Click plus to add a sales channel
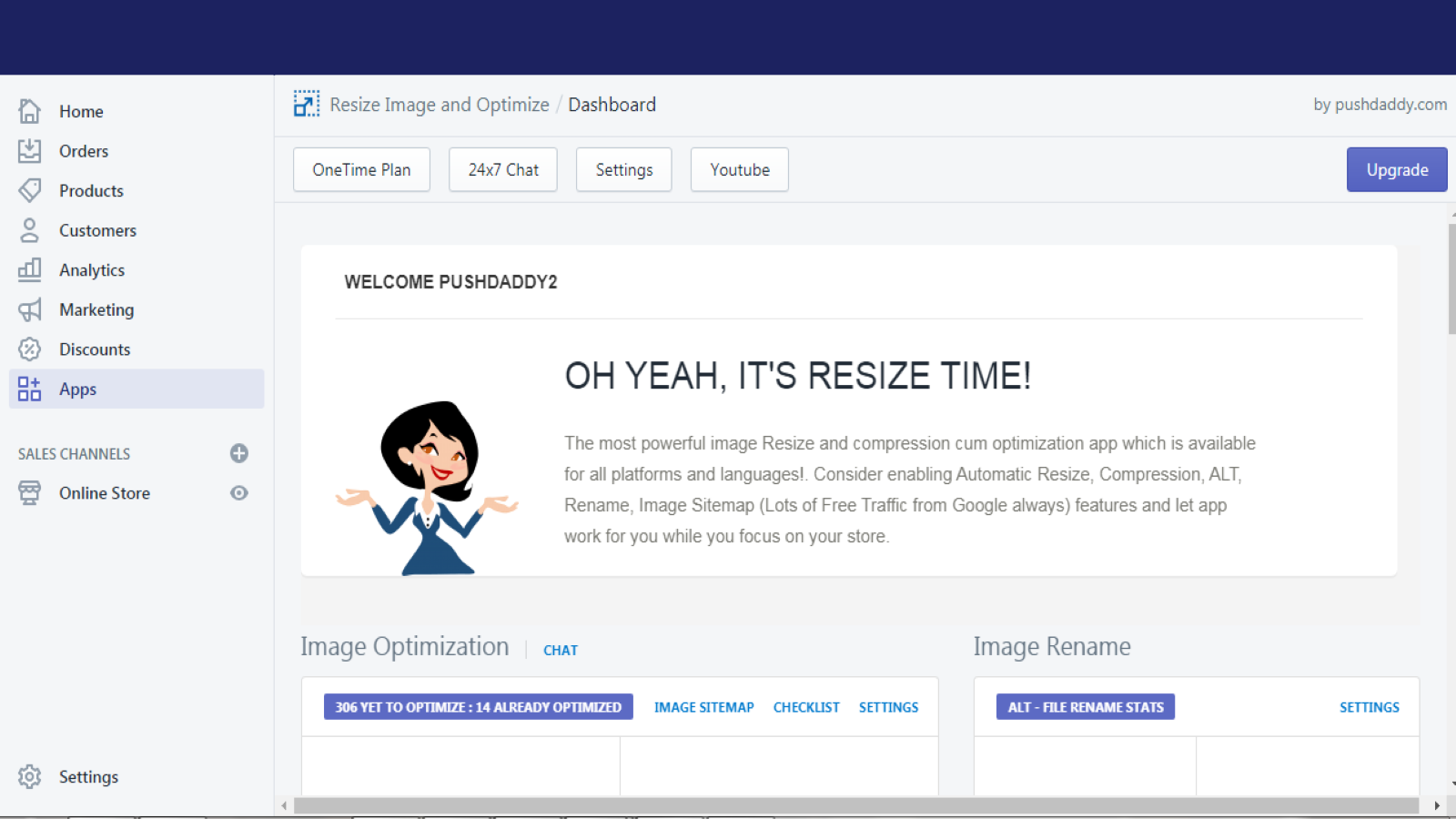 238,453
